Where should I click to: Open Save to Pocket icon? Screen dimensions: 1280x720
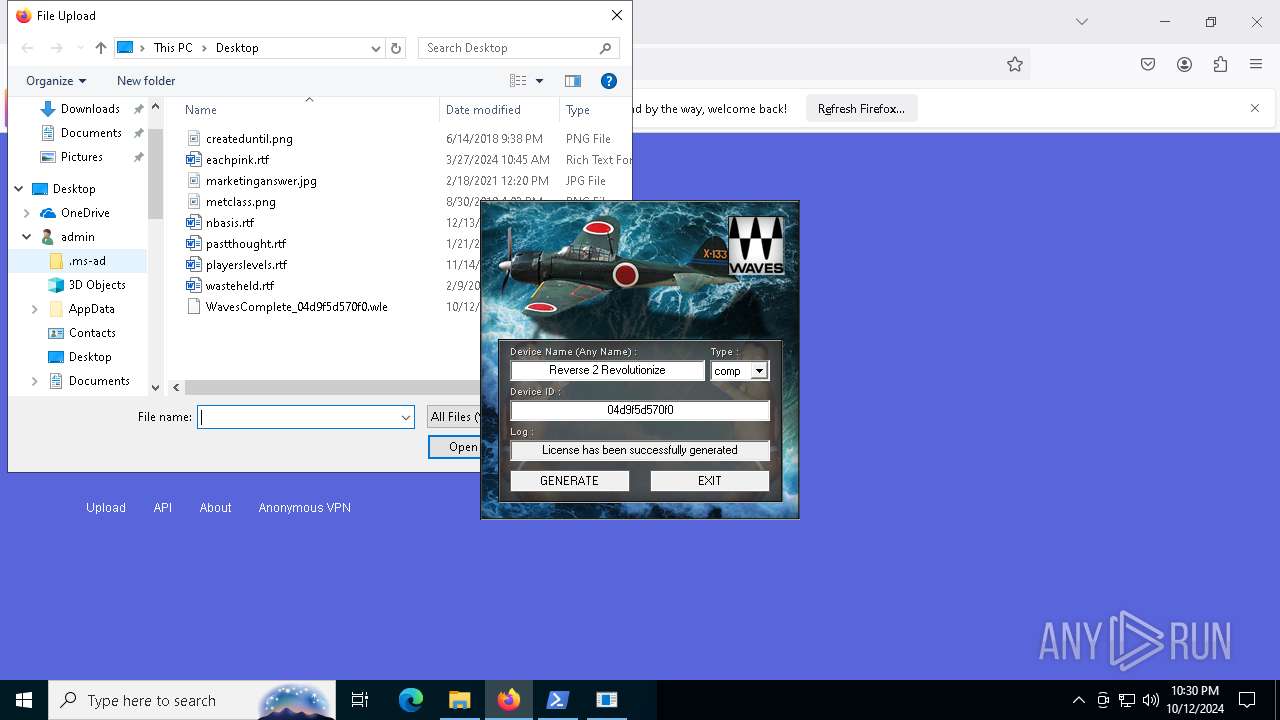coord(1148,64)
